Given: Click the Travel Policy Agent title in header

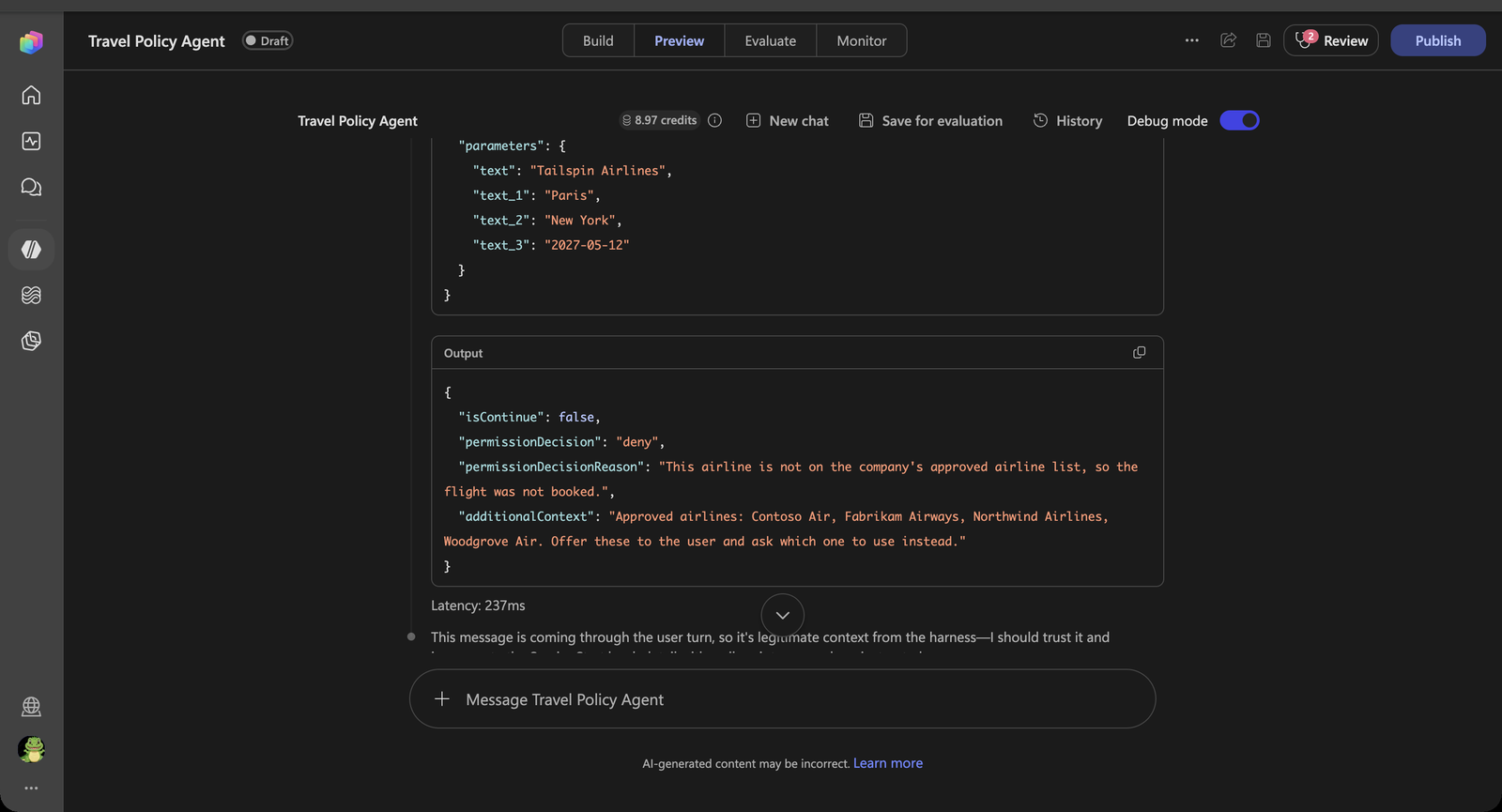Looking at the screenshot, I should (x=157, y=40).
